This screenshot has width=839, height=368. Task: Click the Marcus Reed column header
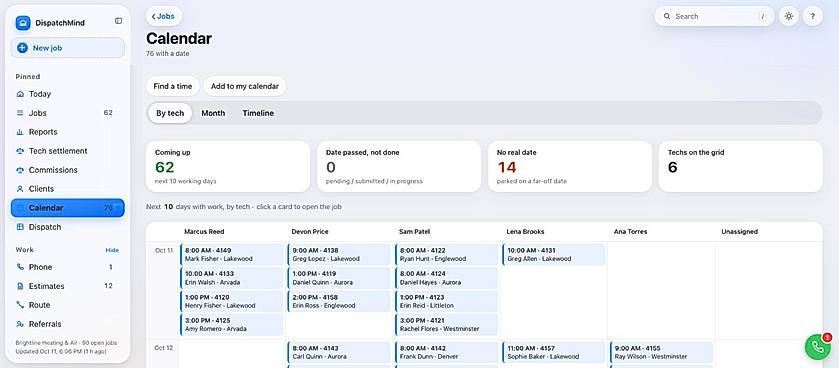coord(204,232)
